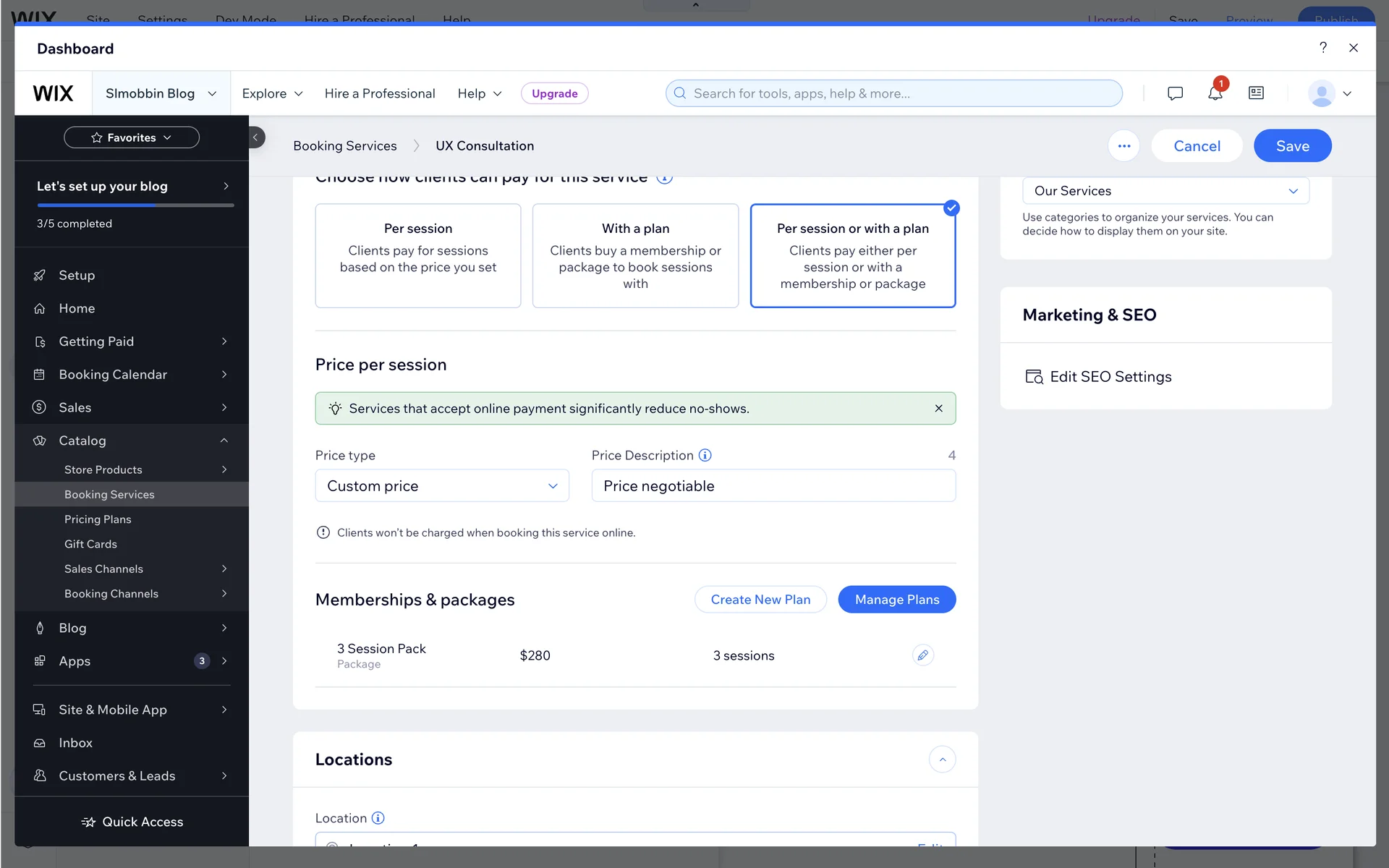Click the Price Description text field
This screenshot has width=1389, height=868.
point(773,486)
